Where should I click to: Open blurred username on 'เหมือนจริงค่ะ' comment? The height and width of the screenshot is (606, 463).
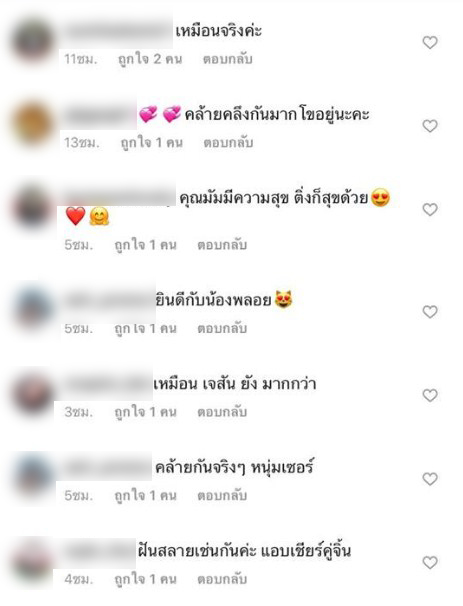click(117, 31)
